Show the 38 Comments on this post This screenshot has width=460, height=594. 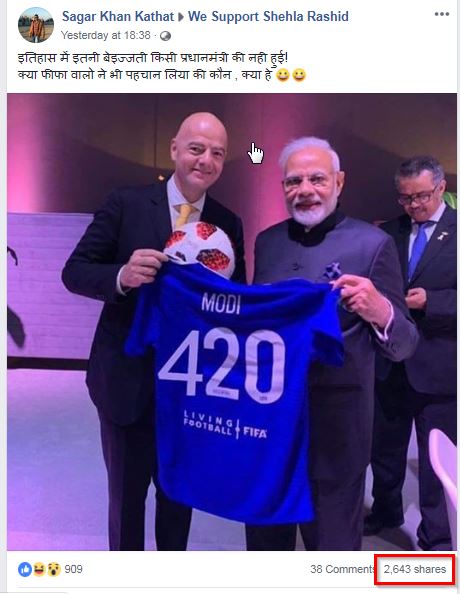tap(342, 569)
